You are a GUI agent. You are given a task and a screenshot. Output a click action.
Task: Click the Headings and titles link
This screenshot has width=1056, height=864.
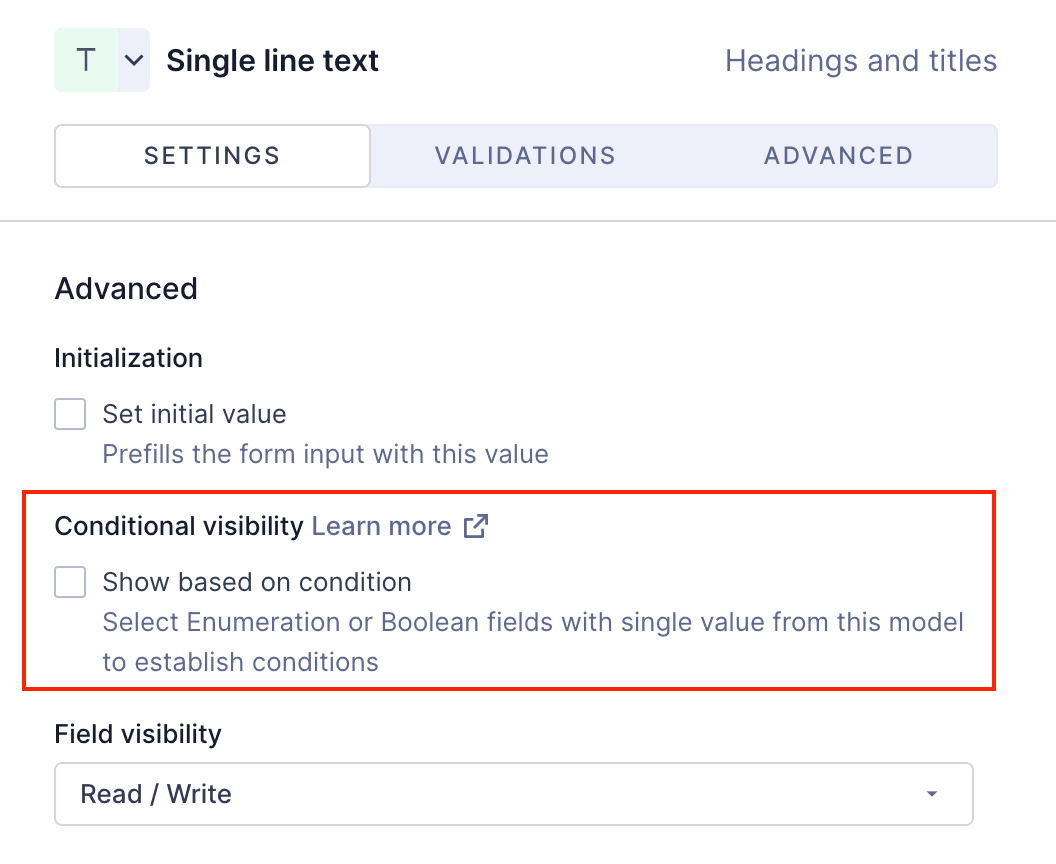pos(860,60)
